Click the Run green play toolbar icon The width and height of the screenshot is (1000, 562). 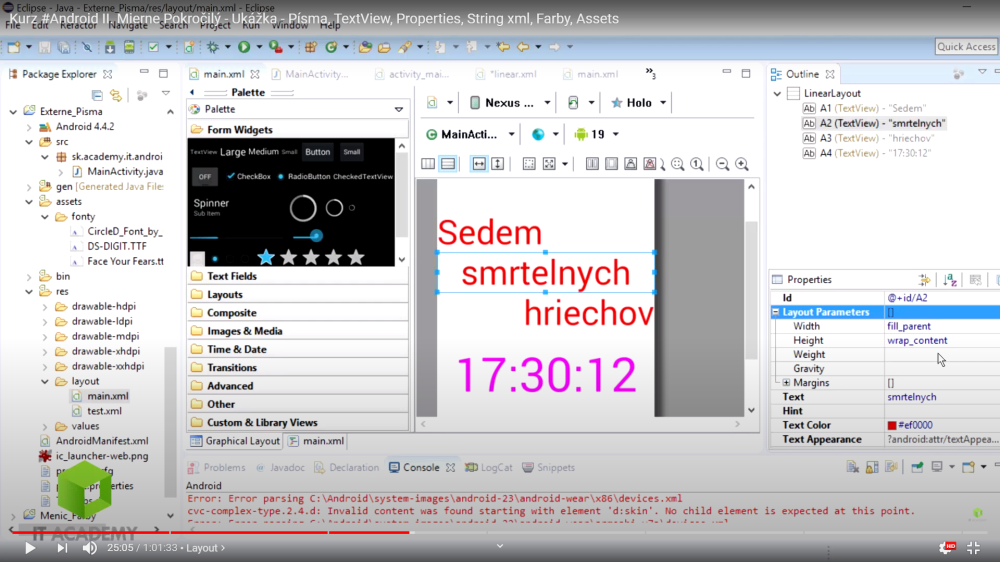coord(243,47)
